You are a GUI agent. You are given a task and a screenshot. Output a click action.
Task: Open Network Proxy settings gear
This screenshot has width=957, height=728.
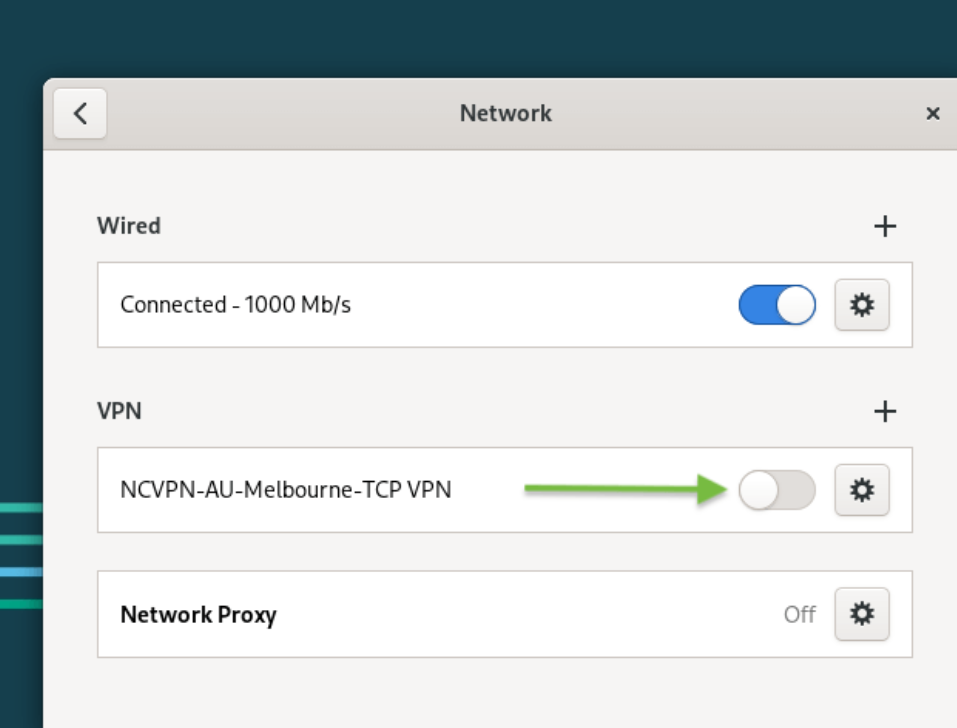(x=862, y=614)
